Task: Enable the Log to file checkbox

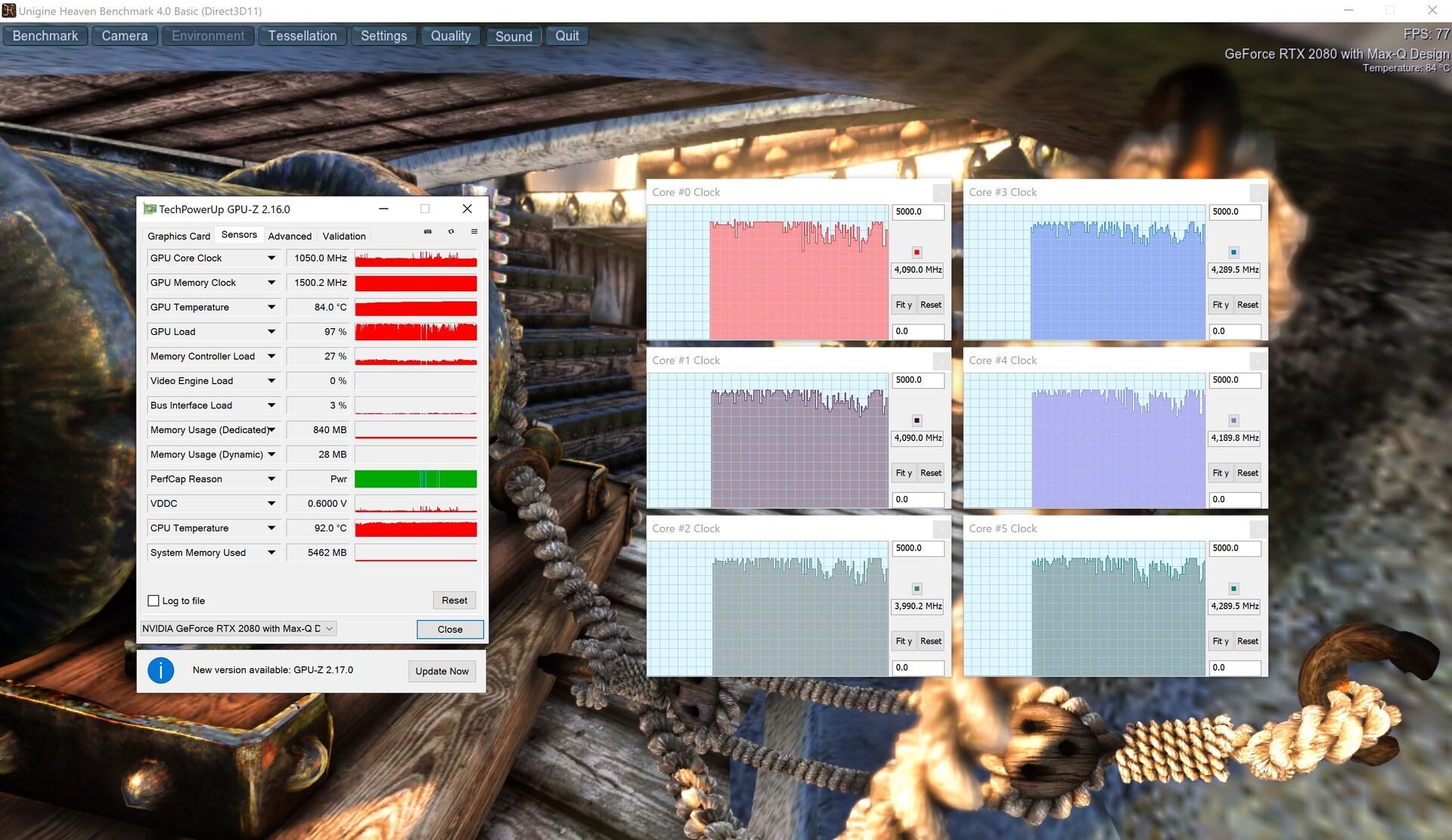Action: pos(154,601)
